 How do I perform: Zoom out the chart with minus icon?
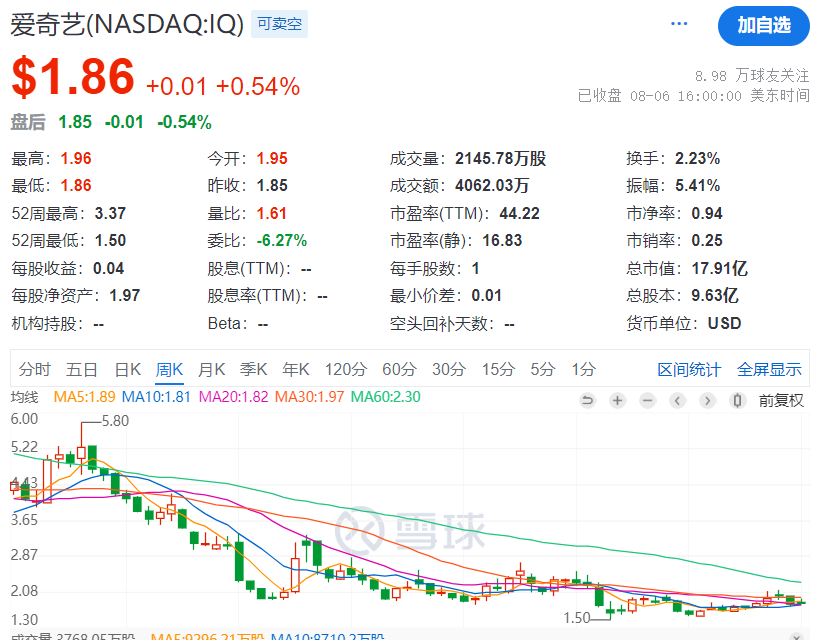pos(648,400)
